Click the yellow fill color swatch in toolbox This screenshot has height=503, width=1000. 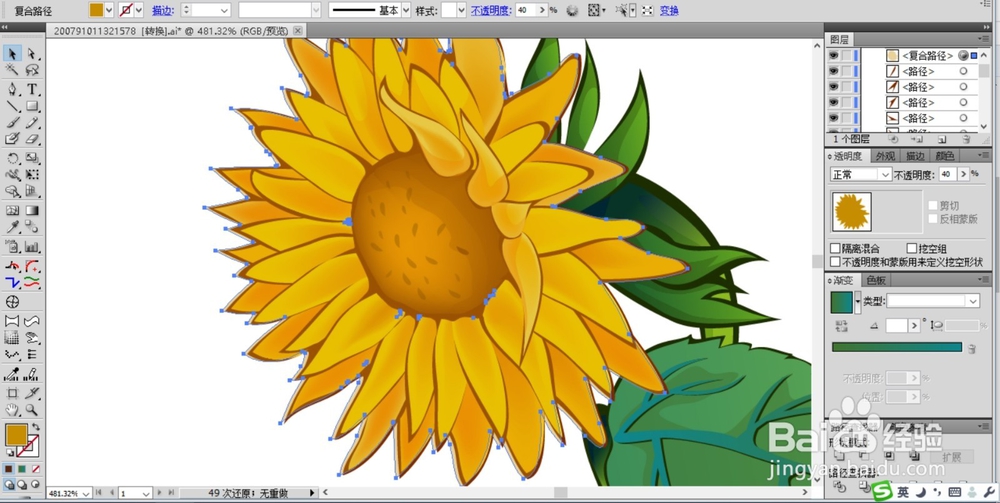pos(16,435)
